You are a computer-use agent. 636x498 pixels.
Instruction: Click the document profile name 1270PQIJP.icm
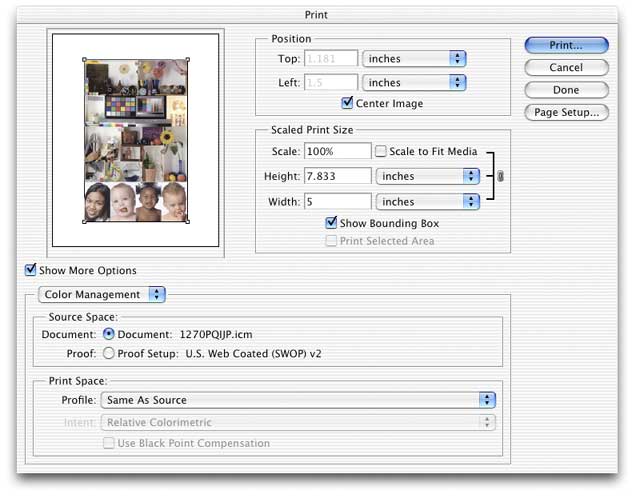pos(216,334)
